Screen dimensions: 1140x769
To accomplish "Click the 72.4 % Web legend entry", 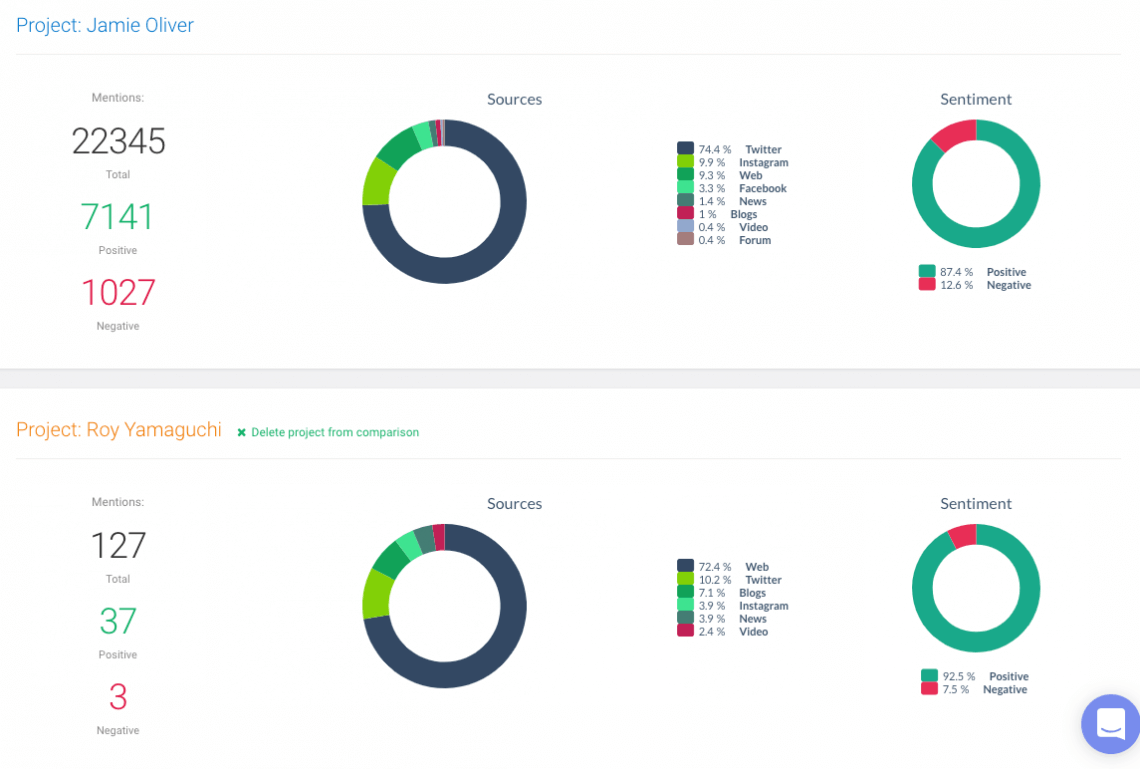I will coord(723,566).
